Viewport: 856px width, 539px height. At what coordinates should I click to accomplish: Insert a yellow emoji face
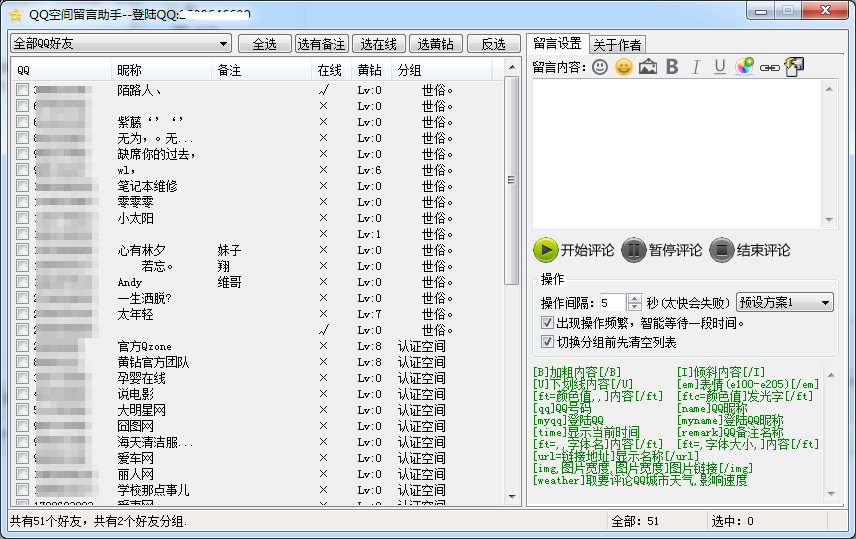(623, 67)
